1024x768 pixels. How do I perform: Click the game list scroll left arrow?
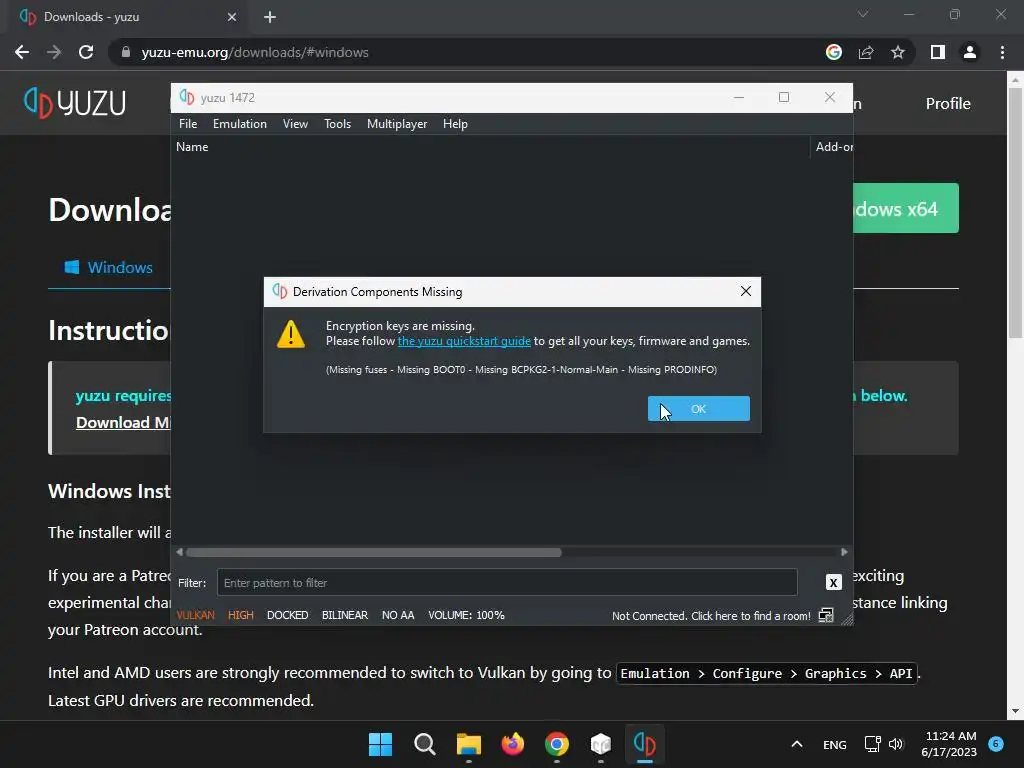click(180, 552)
